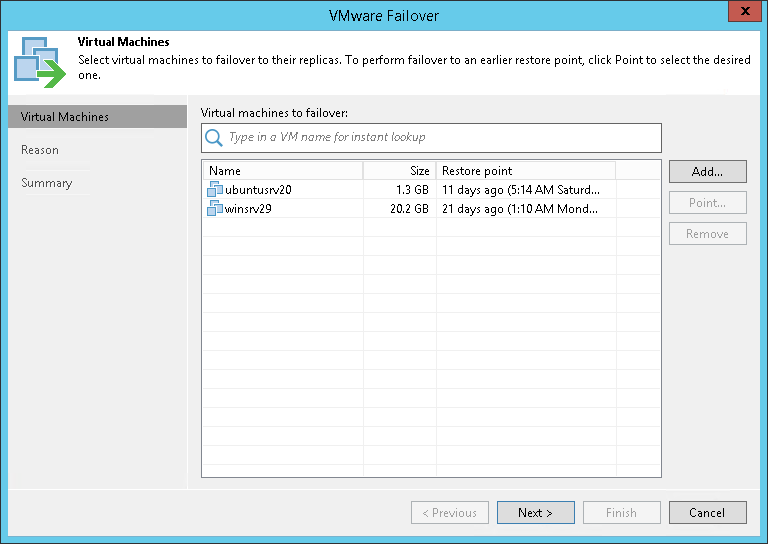Click the 1.3 GB size cell
Screen dimensions: 768x544
click(x=412, y=189)
